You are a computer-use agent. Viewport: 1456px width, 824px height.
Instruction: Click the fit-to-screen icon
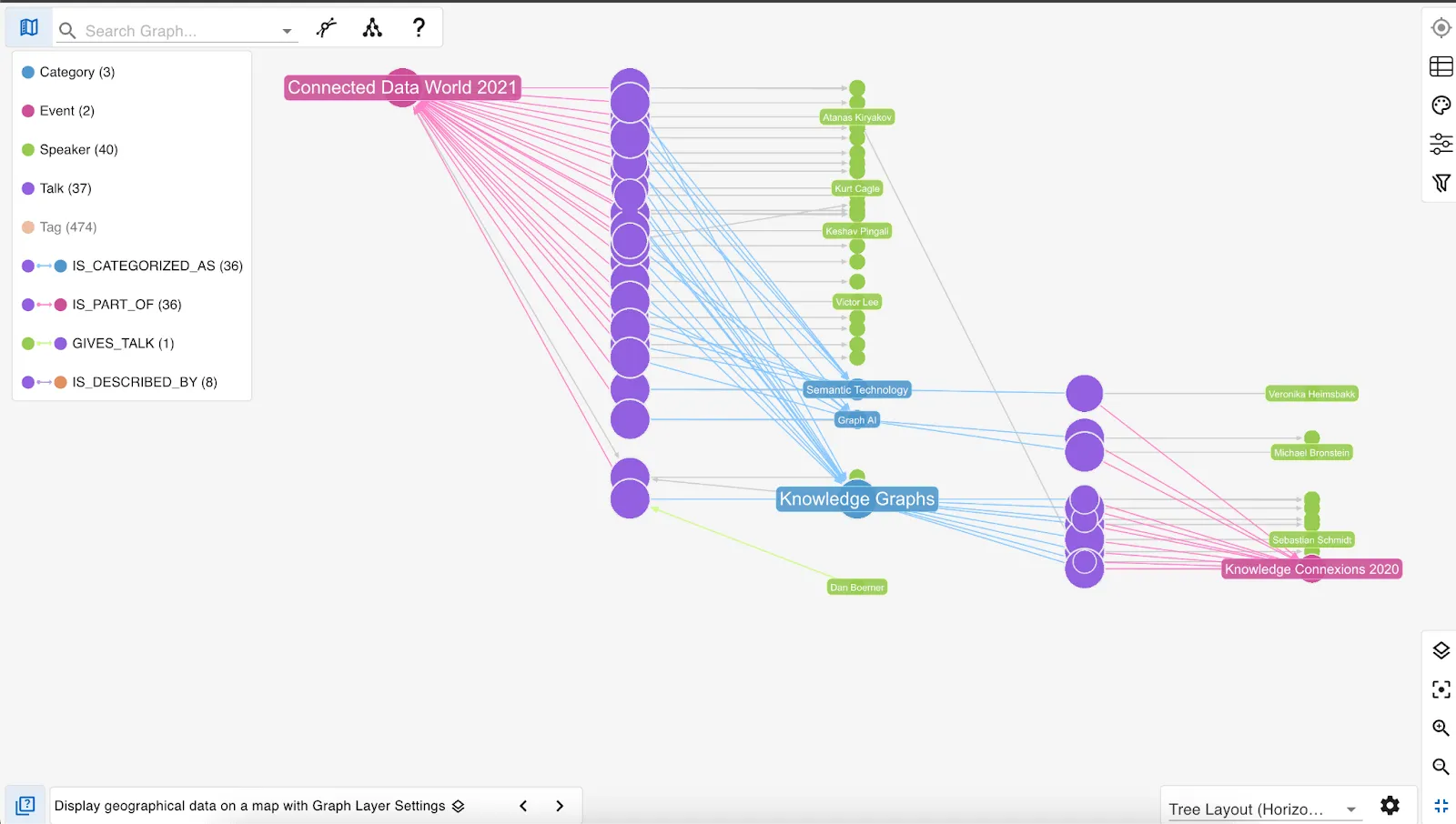1441,689
